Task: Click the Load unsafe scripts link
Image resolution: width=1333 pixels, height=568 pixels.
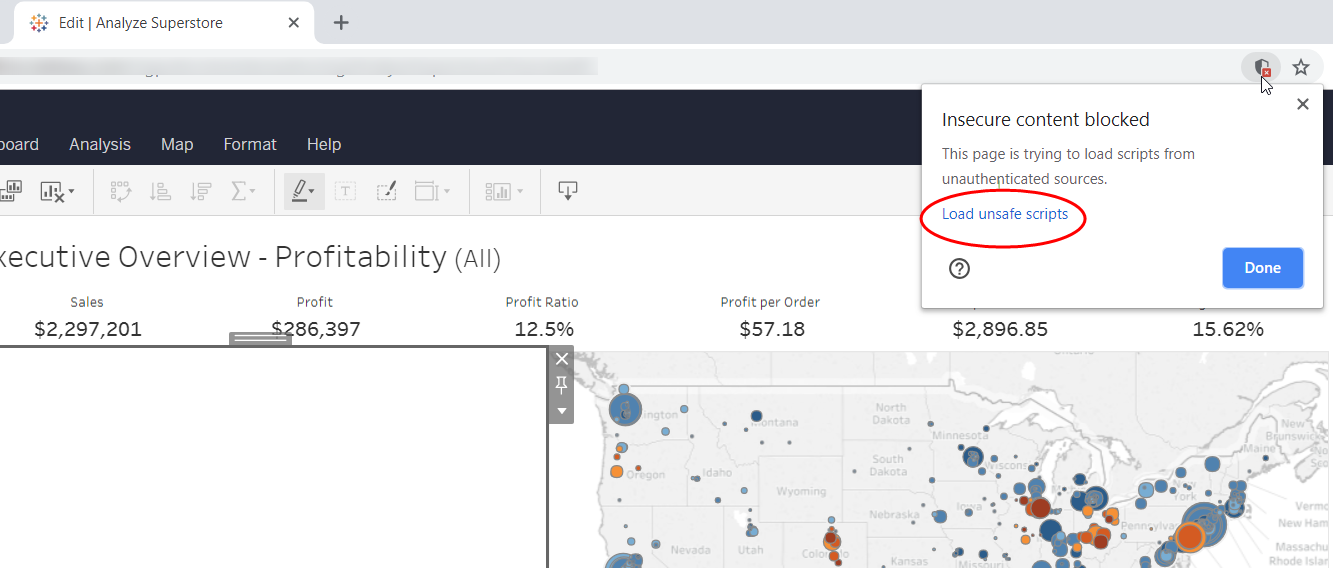Action: pyautogui.click(x=1005, y=214)
